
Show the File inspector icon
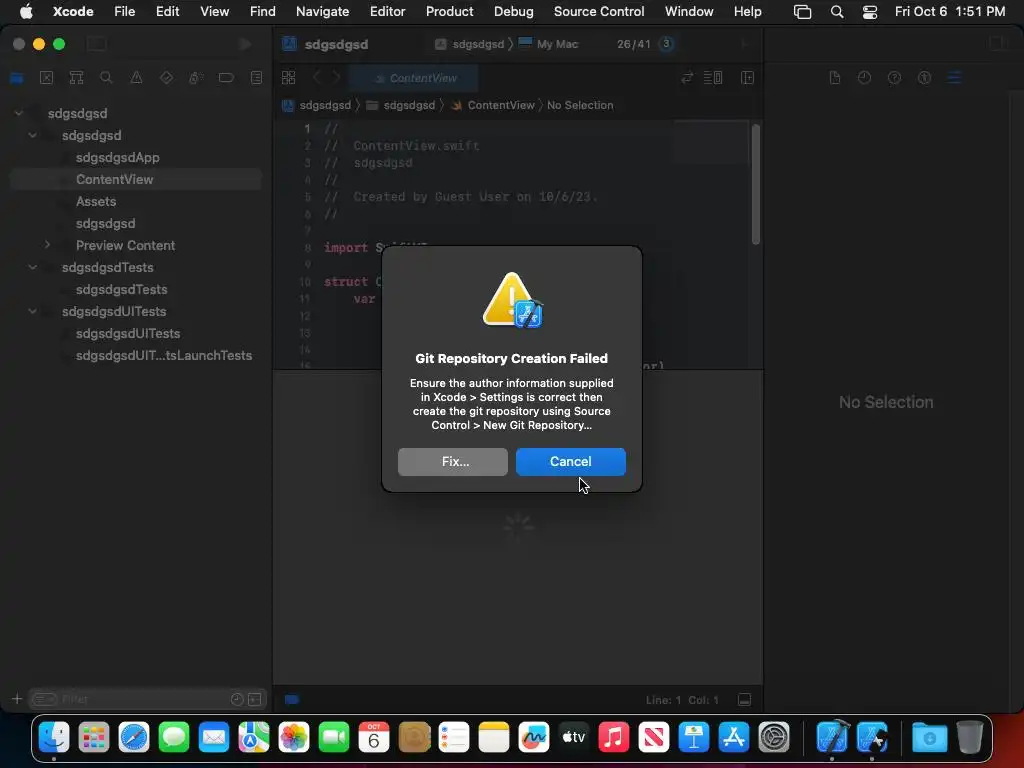click(x=835, y=78)
